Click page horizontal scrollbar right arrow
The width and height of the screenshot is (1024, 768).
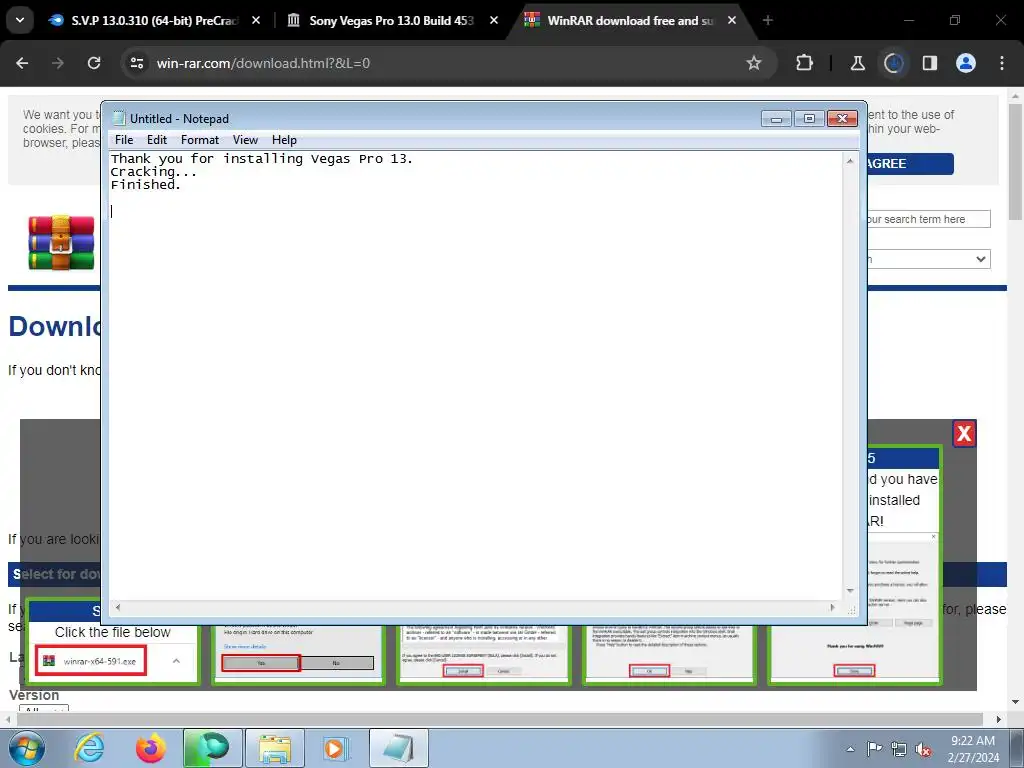pyautogui.click(x=999, y=719)
